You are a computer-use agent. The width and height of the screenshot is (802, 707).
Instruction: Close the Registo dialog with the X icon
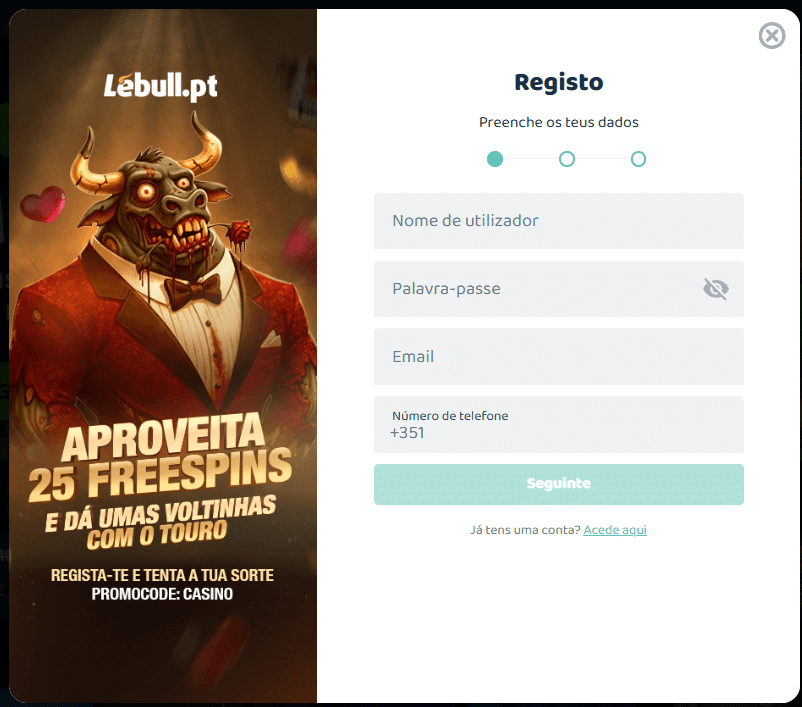[x=772, y=36]
